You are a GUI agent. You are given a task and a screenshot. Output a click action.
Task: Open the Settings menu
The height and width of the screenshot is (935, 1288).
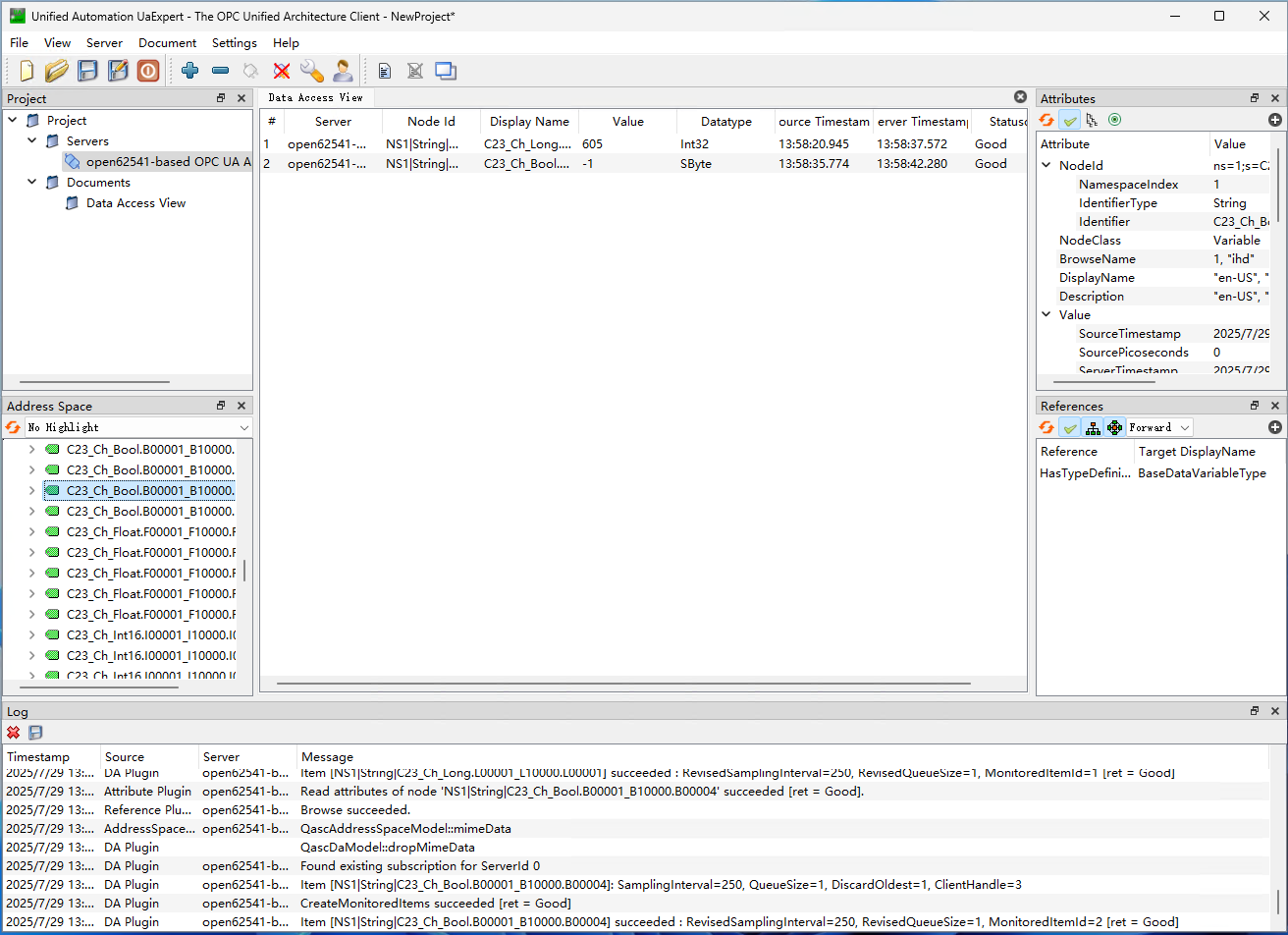pos(235,43)
